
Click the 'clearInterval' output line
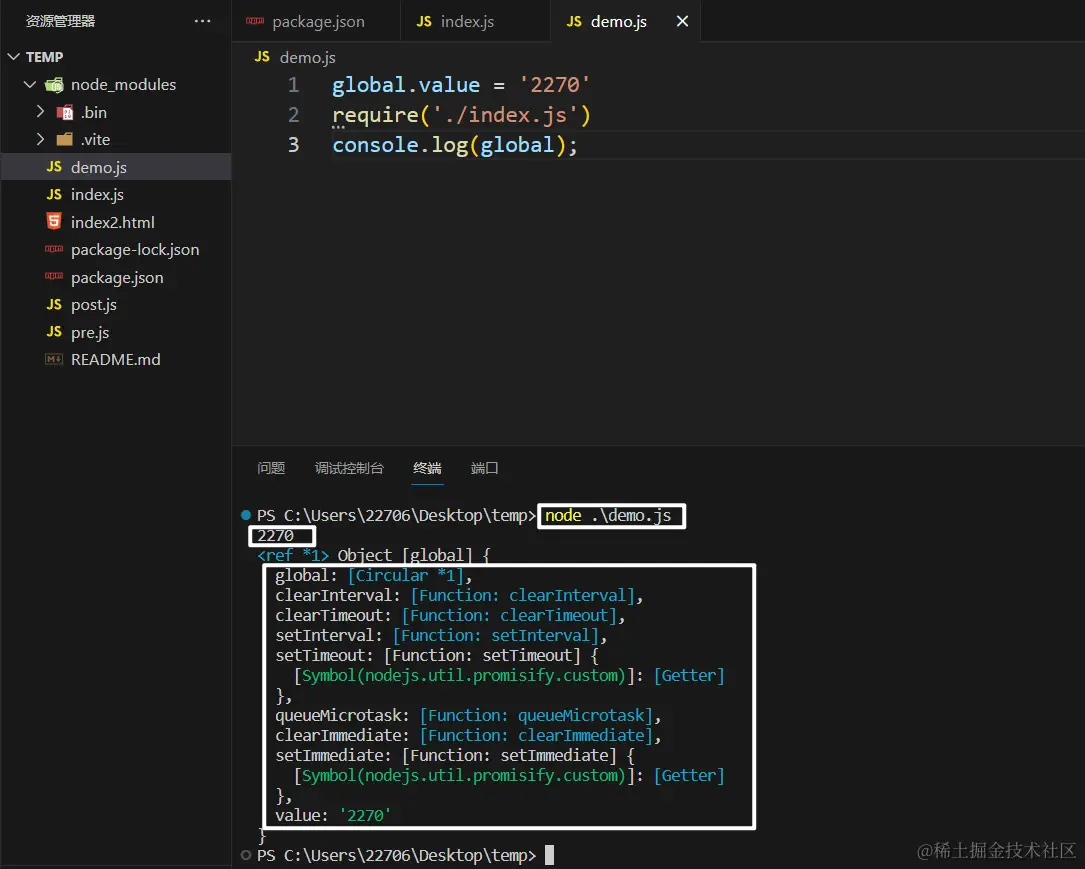pyautogui.click(x=459, y=596)
